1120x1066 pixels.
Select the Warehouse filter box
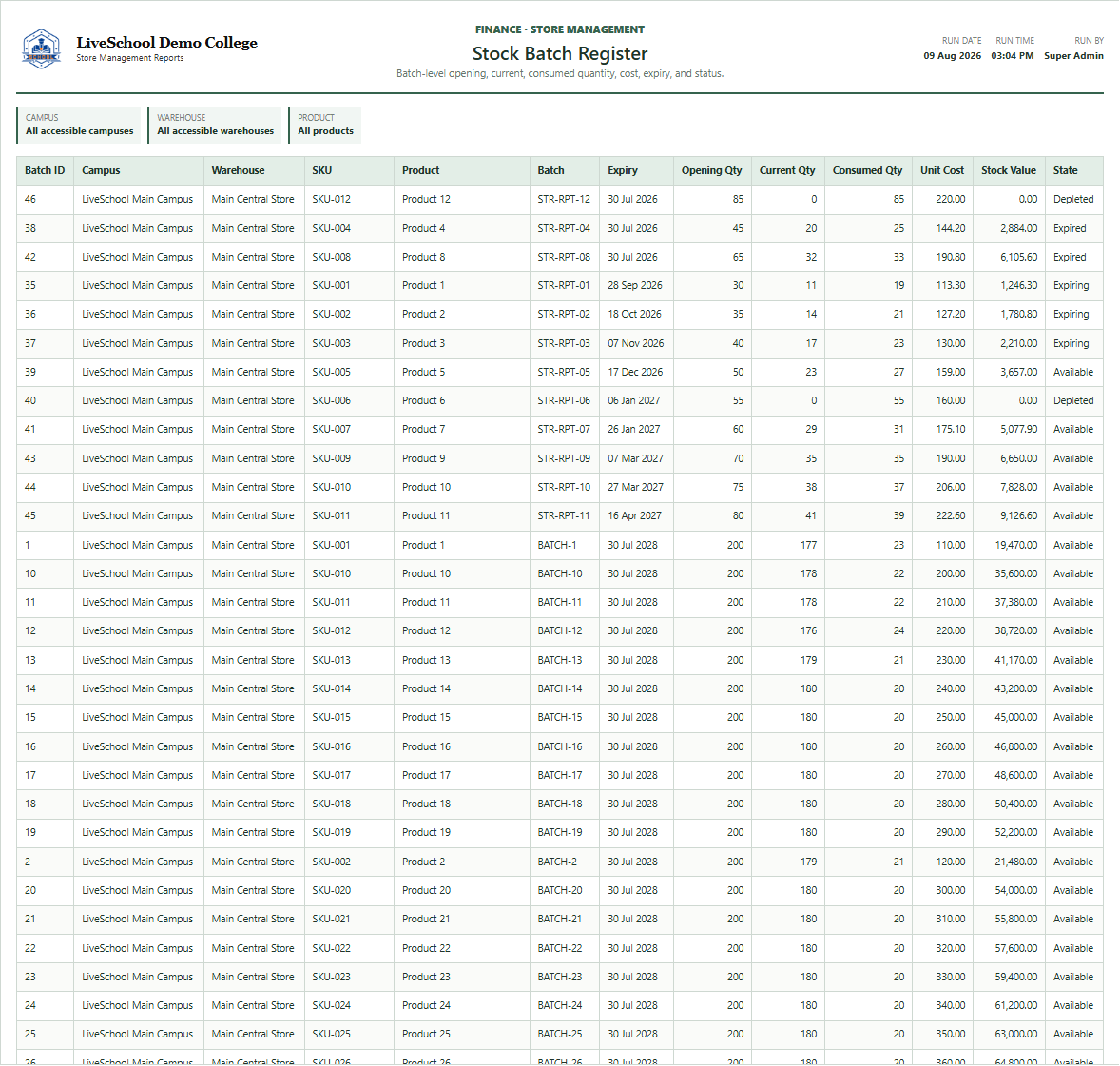click(x=215, y=125)
